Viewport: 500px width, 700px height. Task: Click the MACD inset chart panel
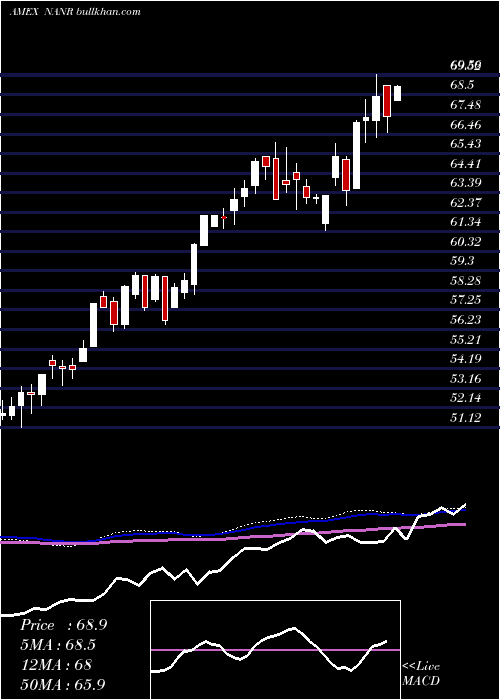tap(275, 650)
